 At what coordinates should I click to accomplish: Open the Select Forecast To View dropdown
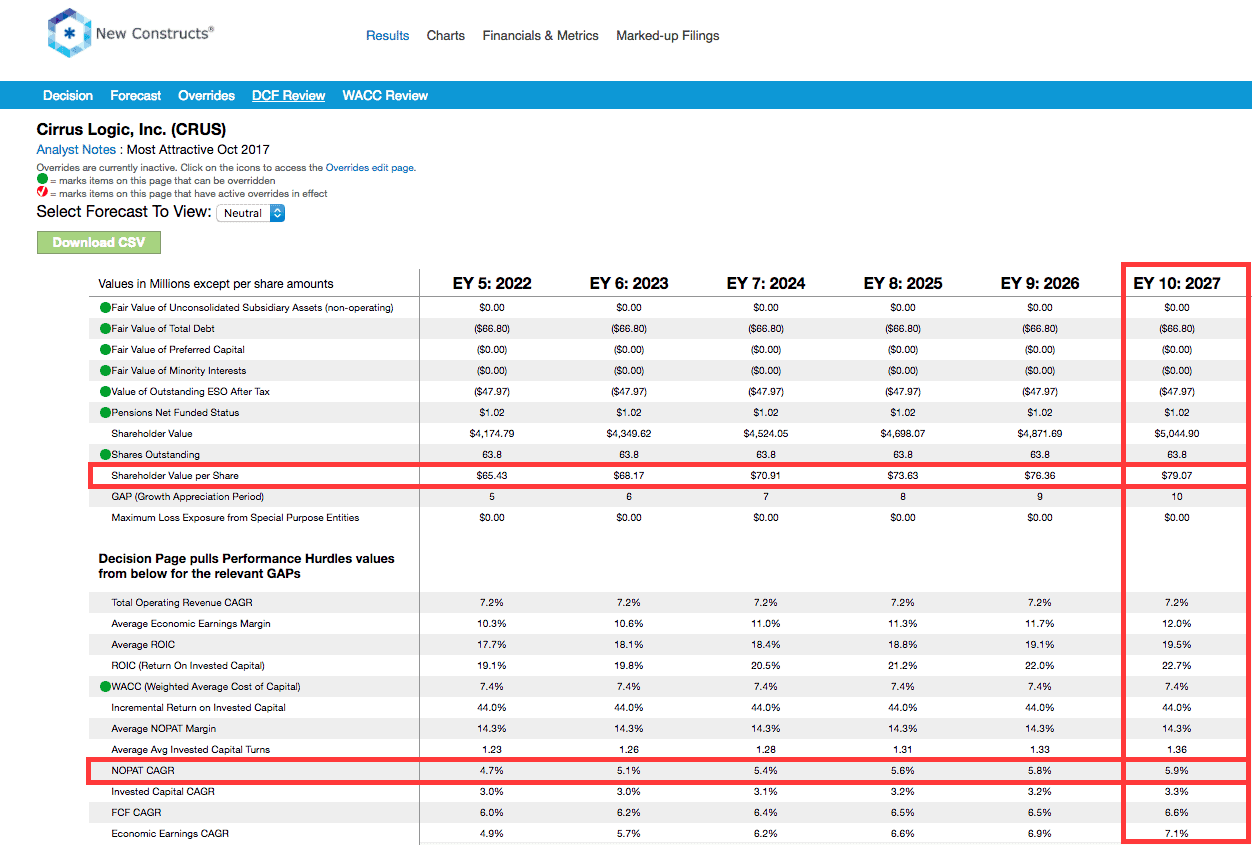pyautogui.click(x=251, y=213)
